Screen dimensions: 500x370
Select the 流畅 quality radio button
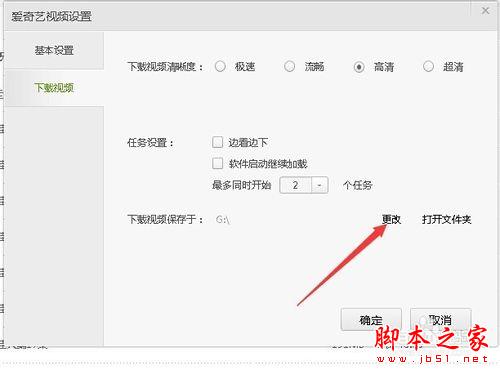click(289, 66)
